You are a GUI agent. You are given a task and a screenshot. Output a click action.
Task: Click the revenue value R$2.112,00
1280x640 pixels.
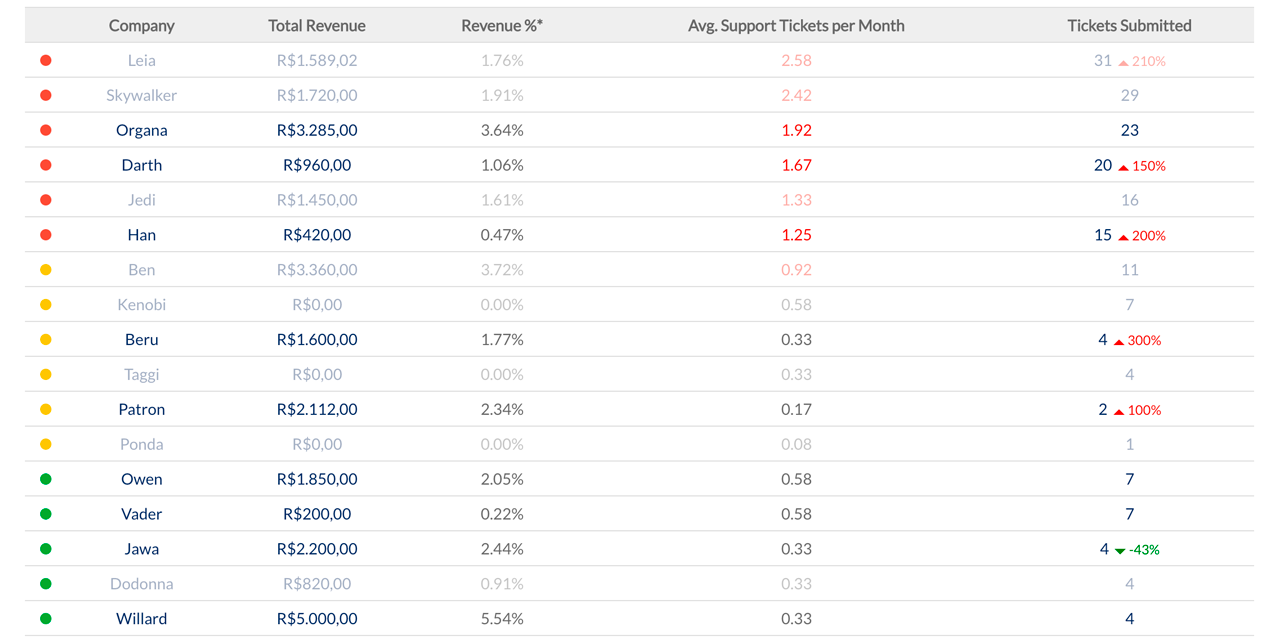point(317,409)
